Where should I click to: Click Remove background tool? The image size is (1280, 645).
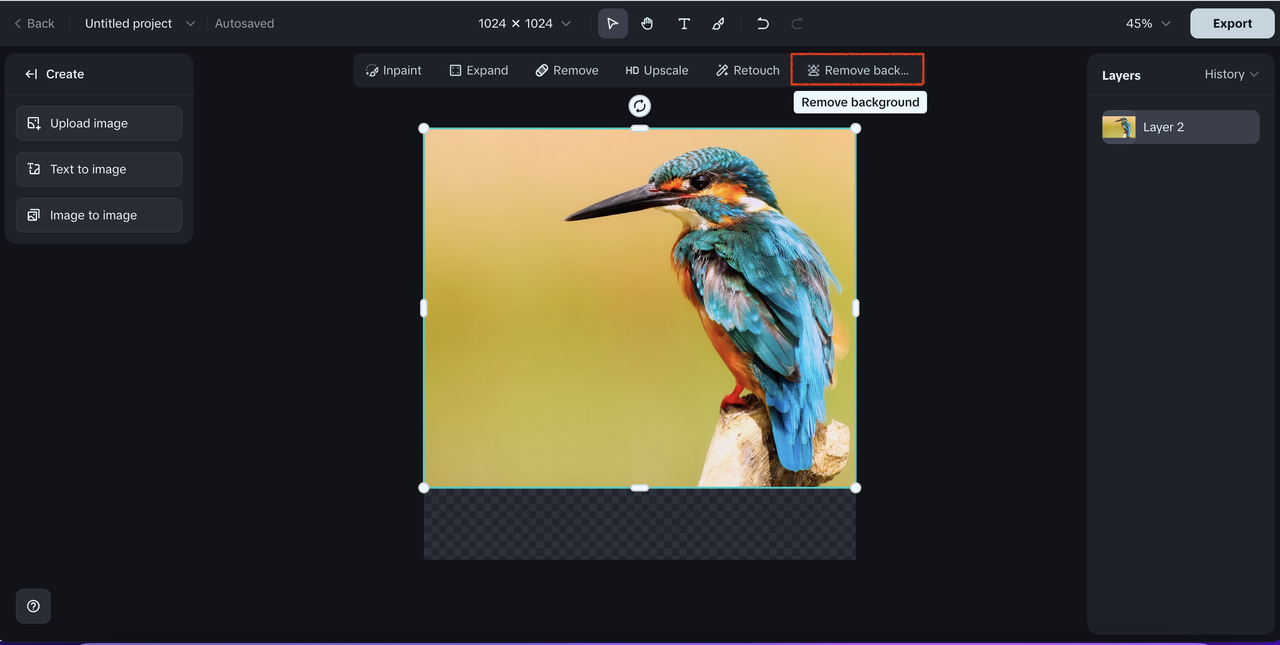pyautogui.click(x=858, y=70)
